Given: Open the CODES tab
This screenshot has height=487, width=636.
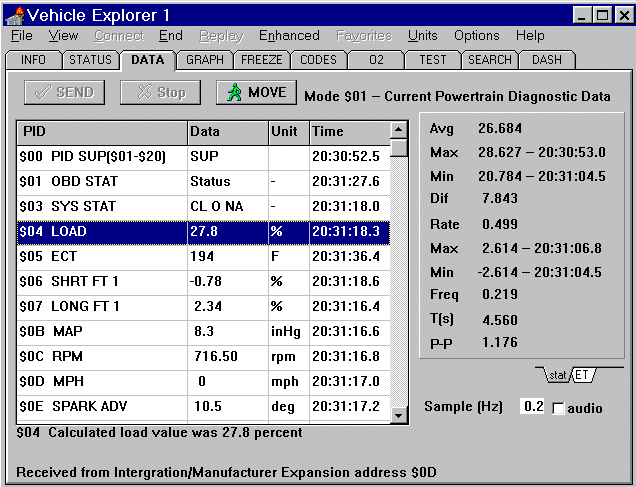Looking at the screenshot, I should click(318, 60).
